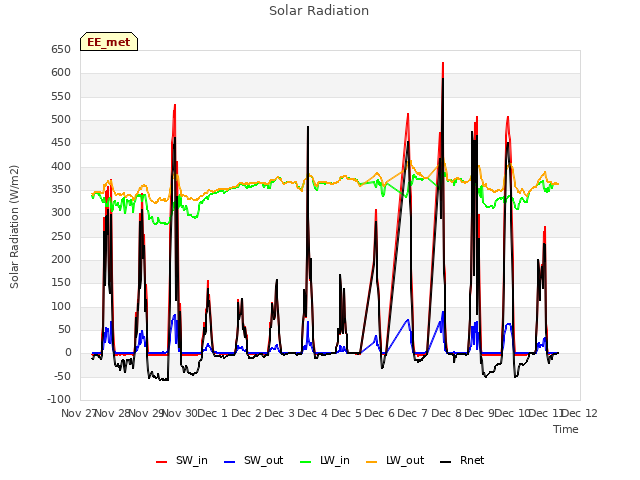The image size is (640, 480).
Task: Click the 150 y-axis tick label
Action: [x=61, y=283]
